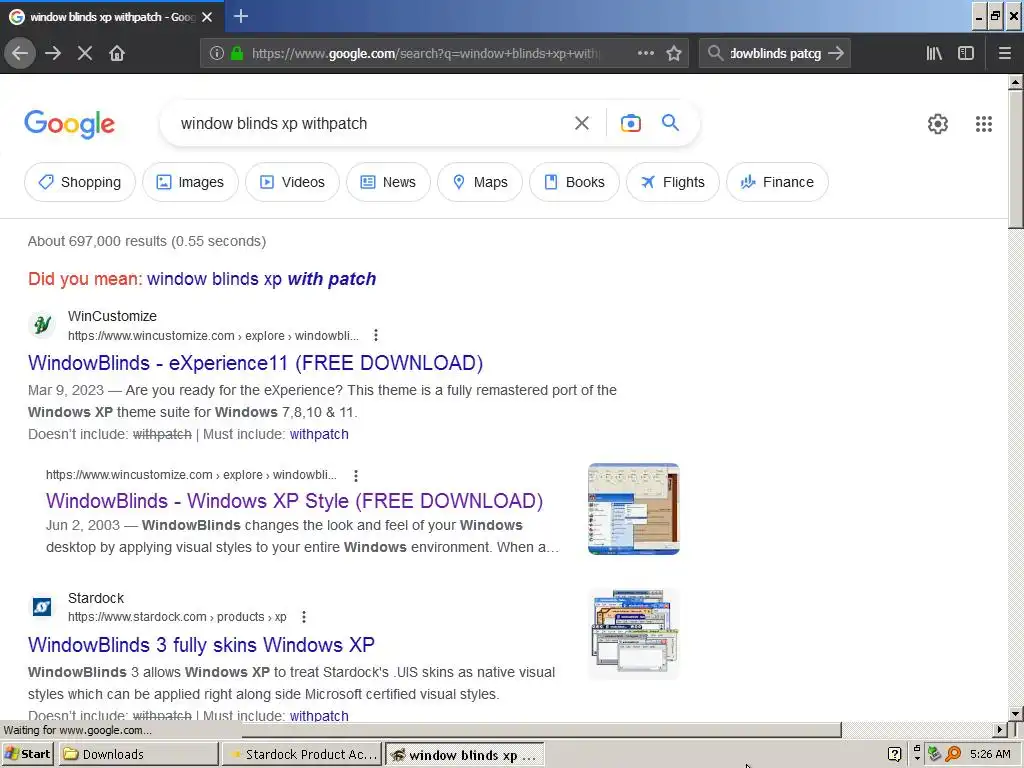
Task: Switch to Stardock Product Activation taskbar window
Action: 301,754
